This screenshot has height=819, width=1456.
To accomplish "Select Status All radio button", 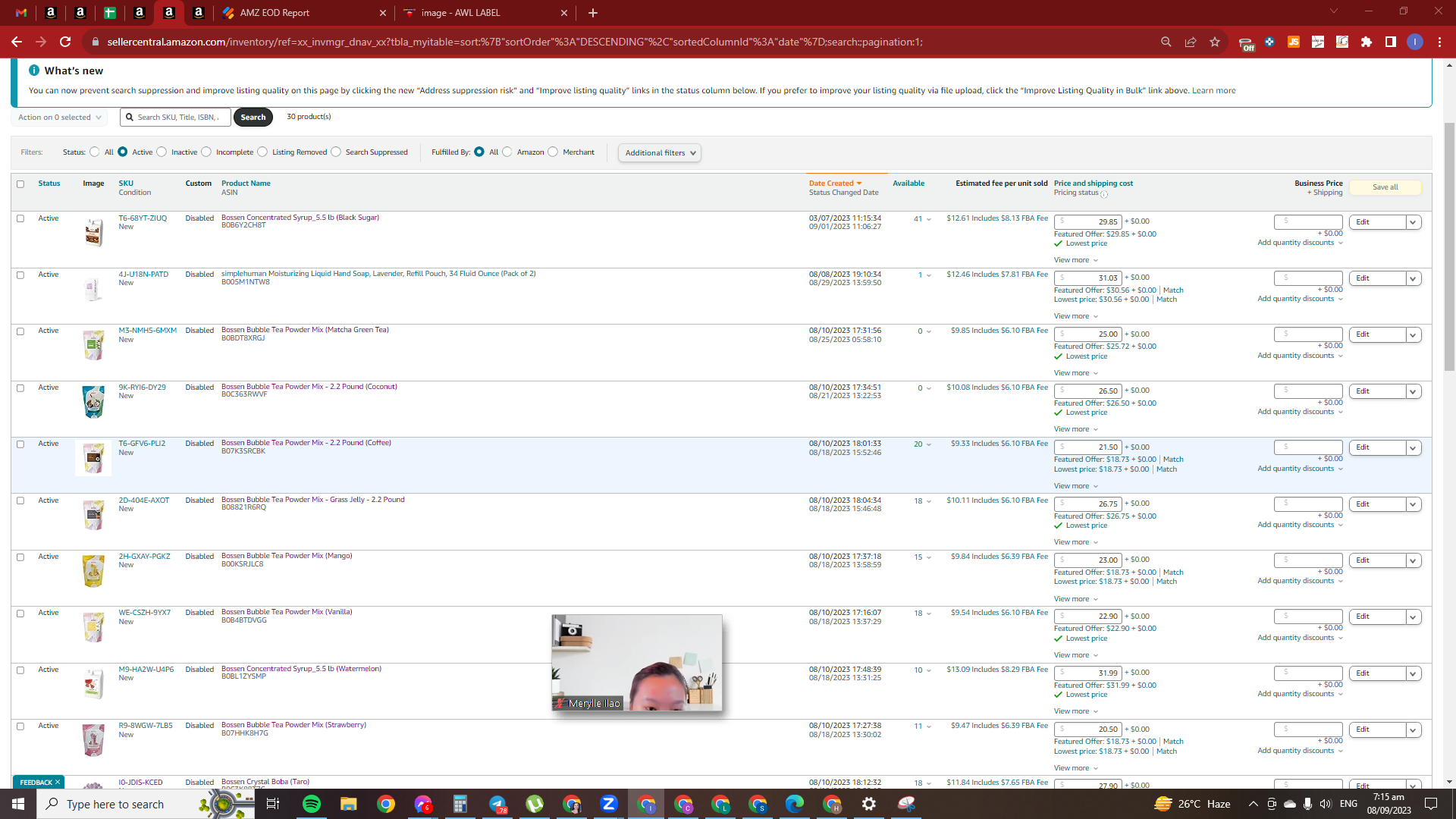I will (95, 152).
